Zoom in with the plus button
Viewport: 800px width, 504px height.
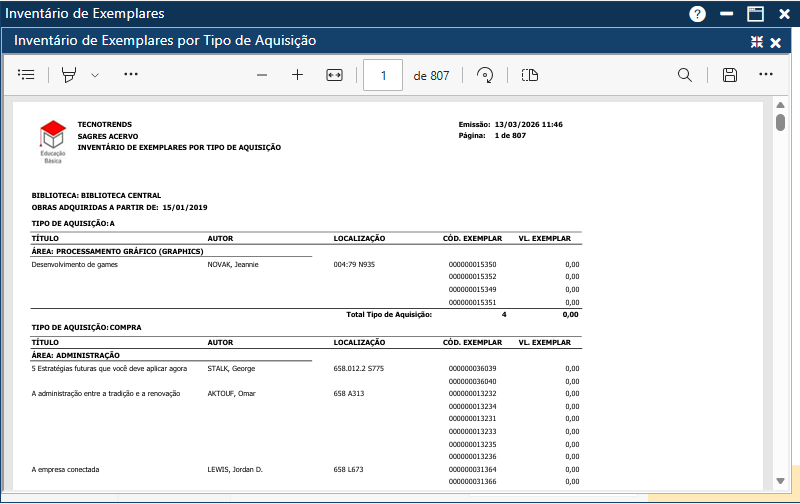click(297, 75)
